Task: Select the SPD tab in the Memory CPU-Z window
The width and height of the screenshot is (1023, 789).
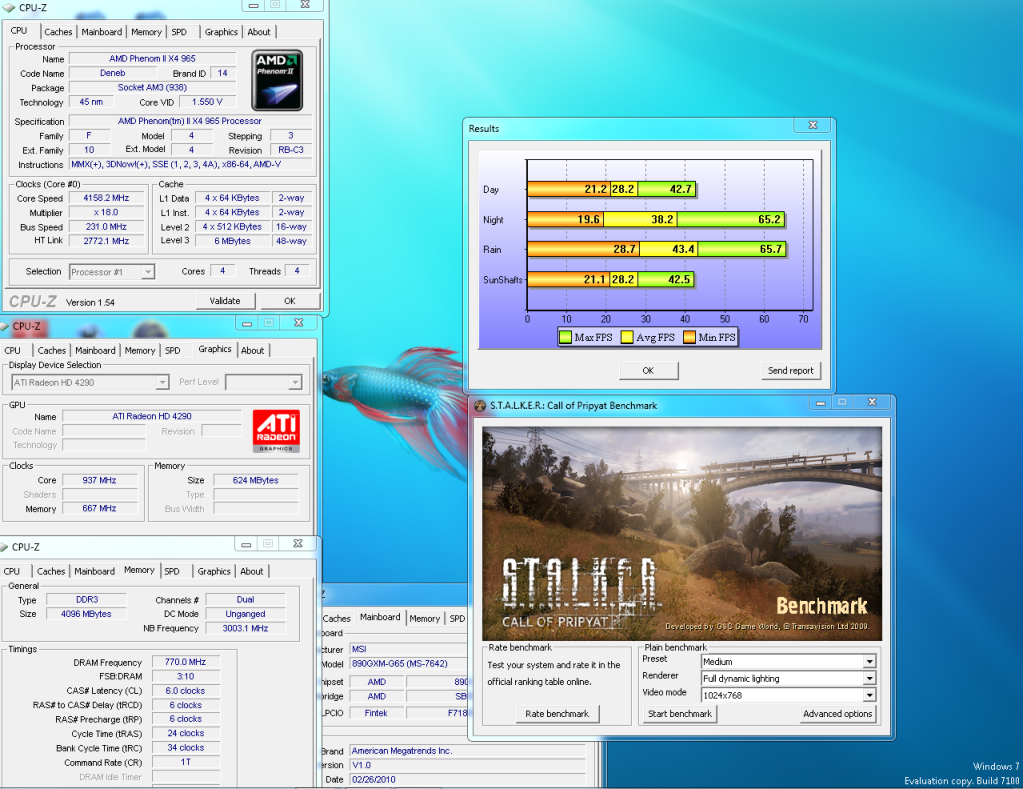Action: tap(172, 572)
